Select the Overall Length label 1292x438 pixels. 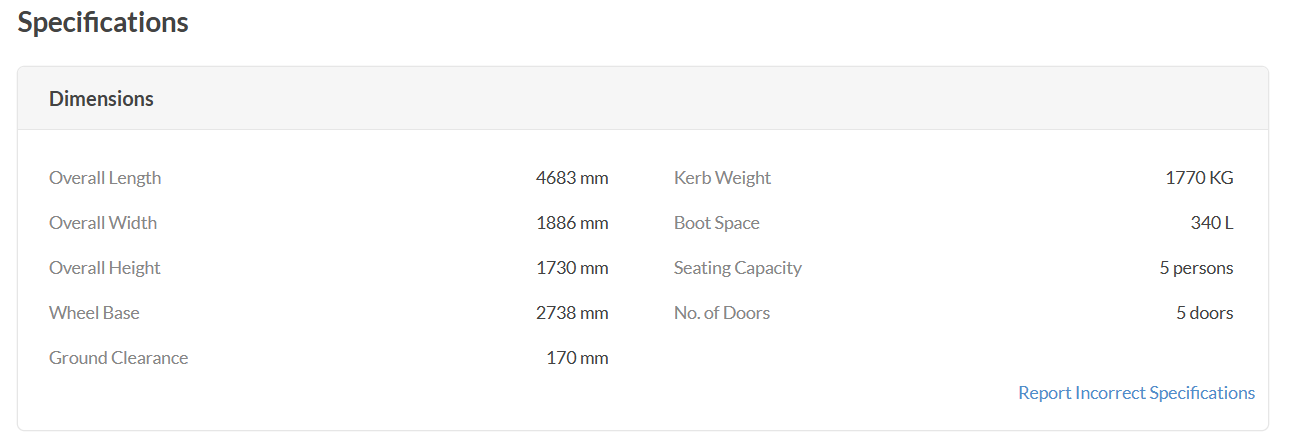(x=105, y=178)
